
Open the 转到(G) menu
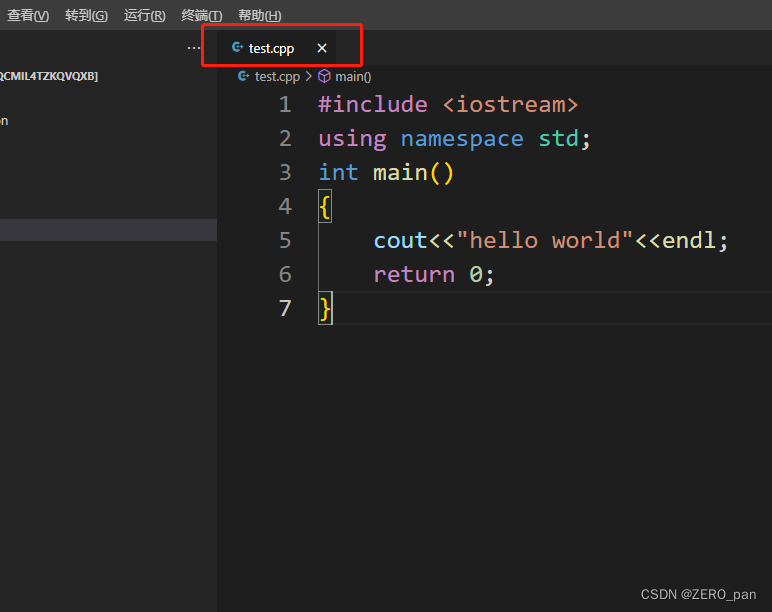click(86, 15)
